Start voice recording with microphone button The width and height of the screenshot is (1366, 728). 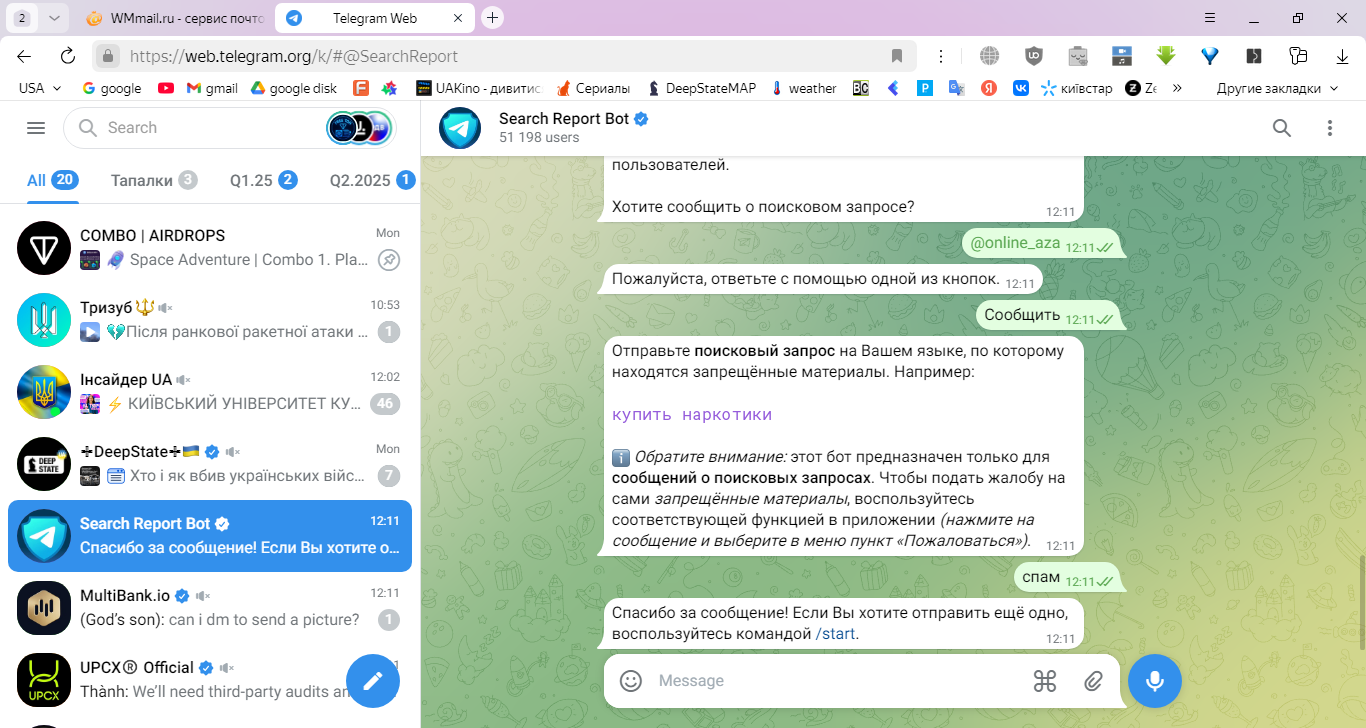coord(1155,681)
